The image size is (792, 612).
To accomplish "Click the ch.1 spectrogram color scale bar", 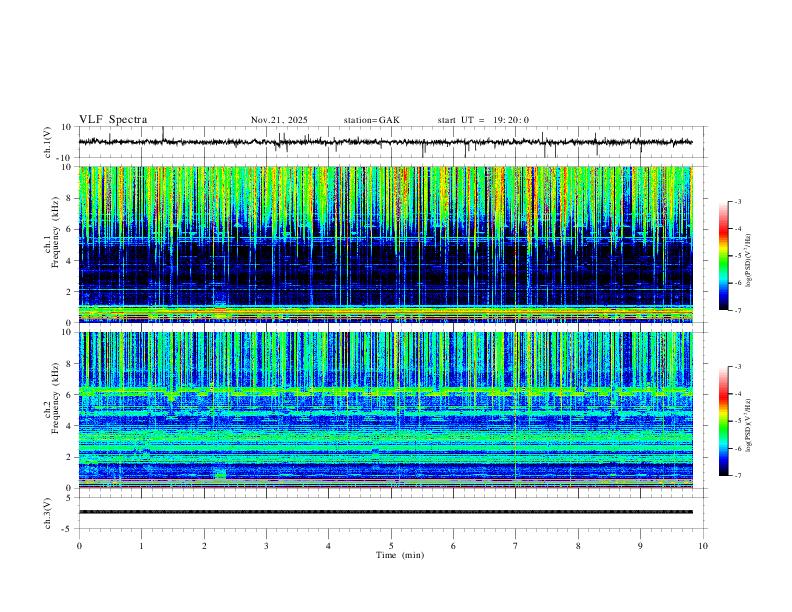I will point(724,256).
